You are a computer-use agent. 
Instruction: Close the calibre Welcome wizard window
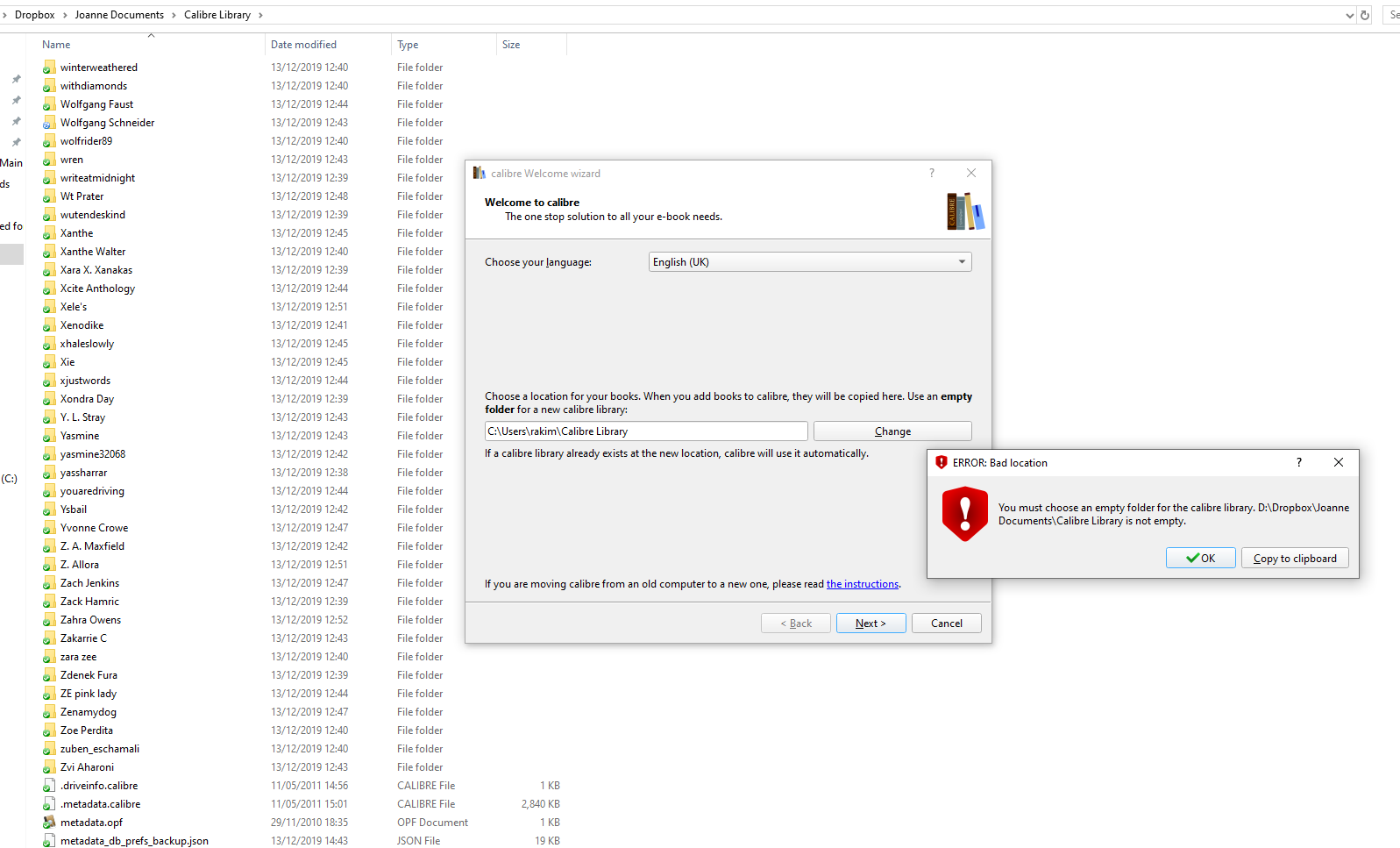point(971,173)
